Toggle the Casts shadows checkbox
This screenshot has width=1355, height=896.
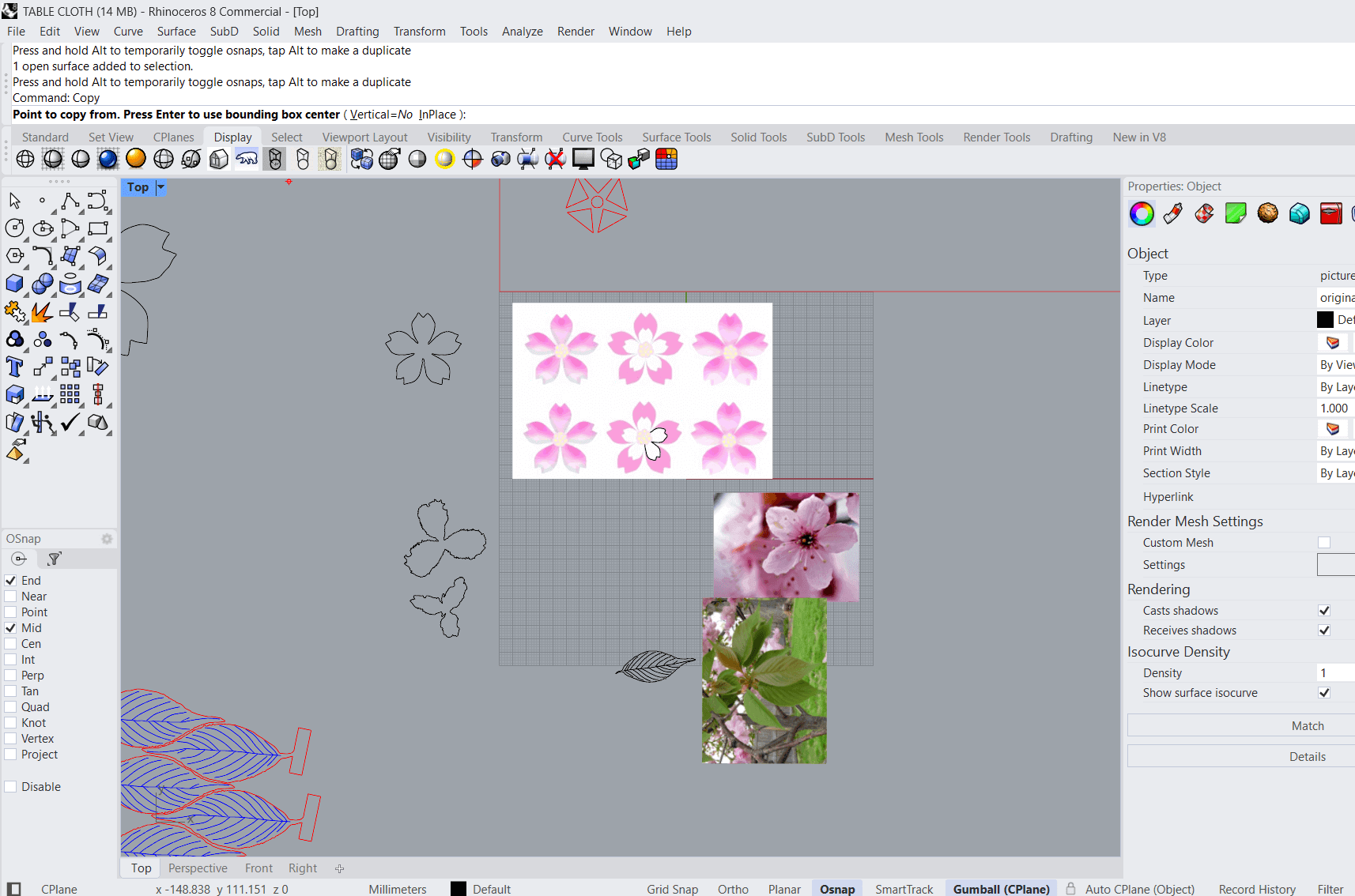point(1324,611)
